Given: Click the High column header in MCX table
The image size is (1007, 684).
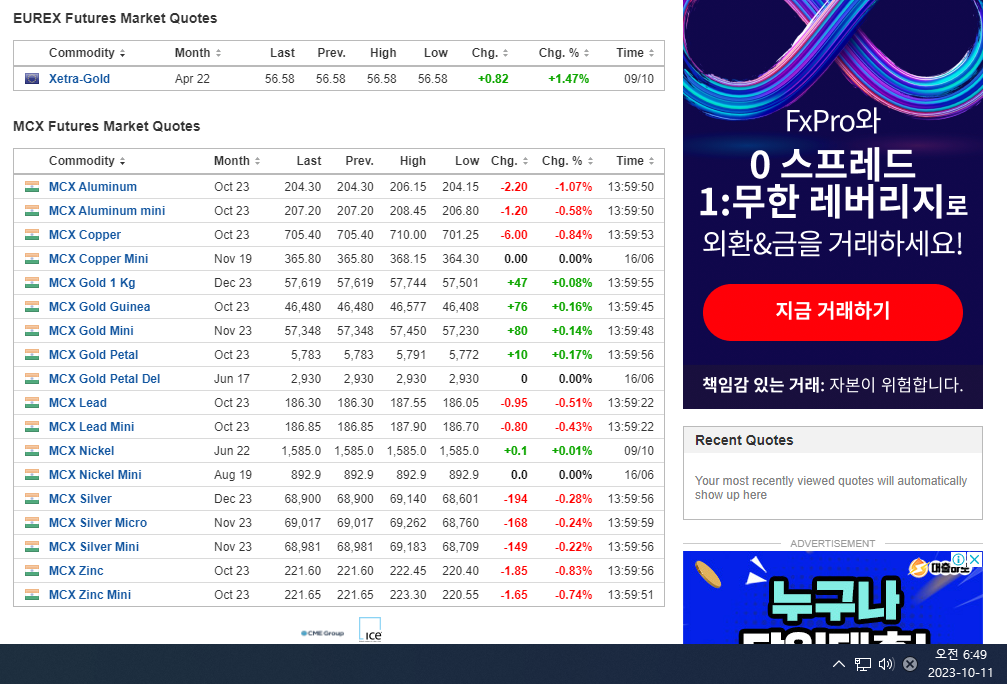Looking at the screenshot, I should (x=412, y=161).
